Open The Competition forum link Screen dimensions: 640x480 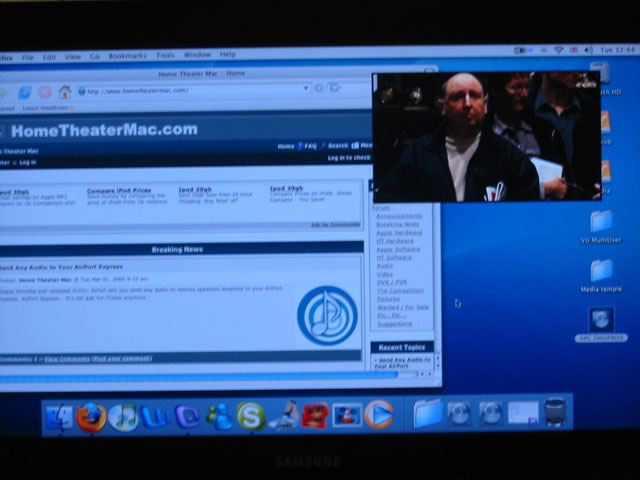tap(400, 291)
